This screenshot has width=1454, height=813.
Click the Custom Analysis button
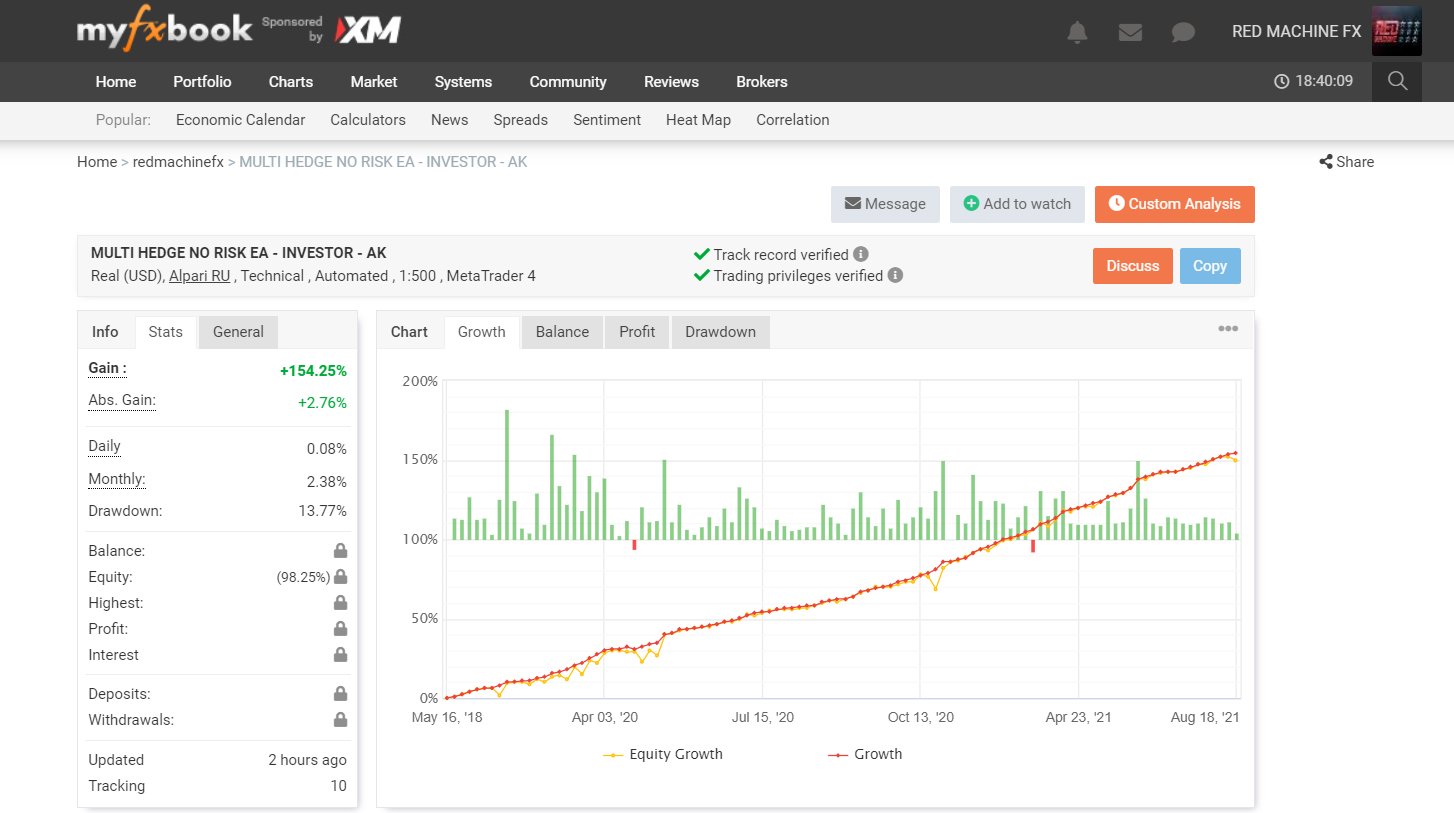pyautogui.click(x=1174, y=204)
